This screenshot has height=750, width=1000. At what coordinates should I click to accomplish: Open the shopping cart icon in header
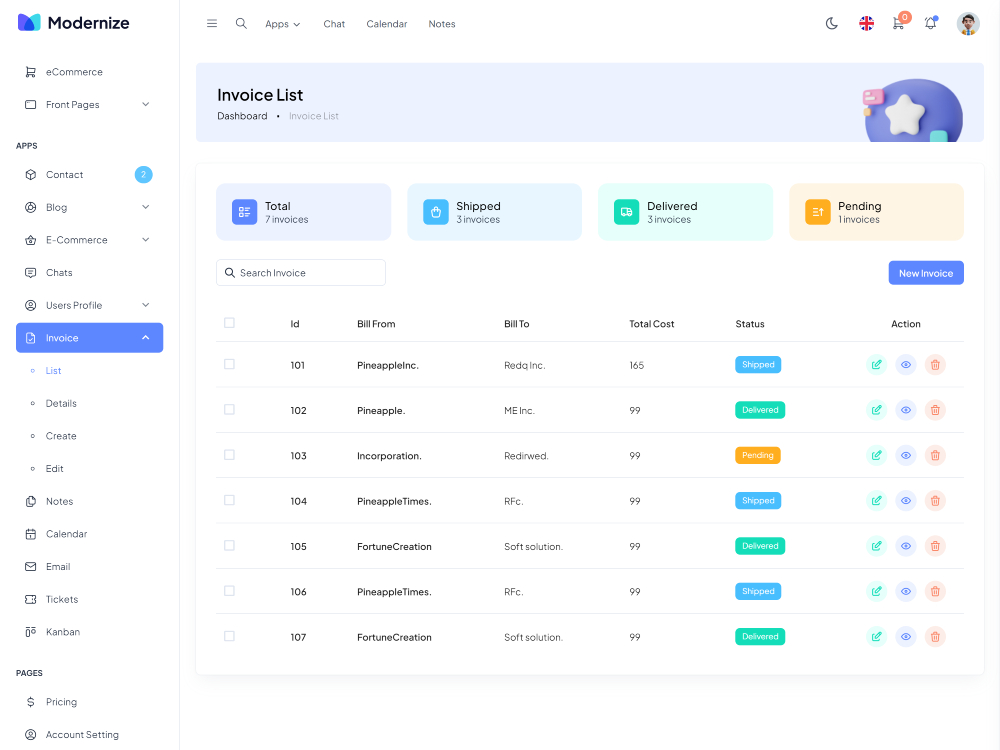click(x=898, y=24)
